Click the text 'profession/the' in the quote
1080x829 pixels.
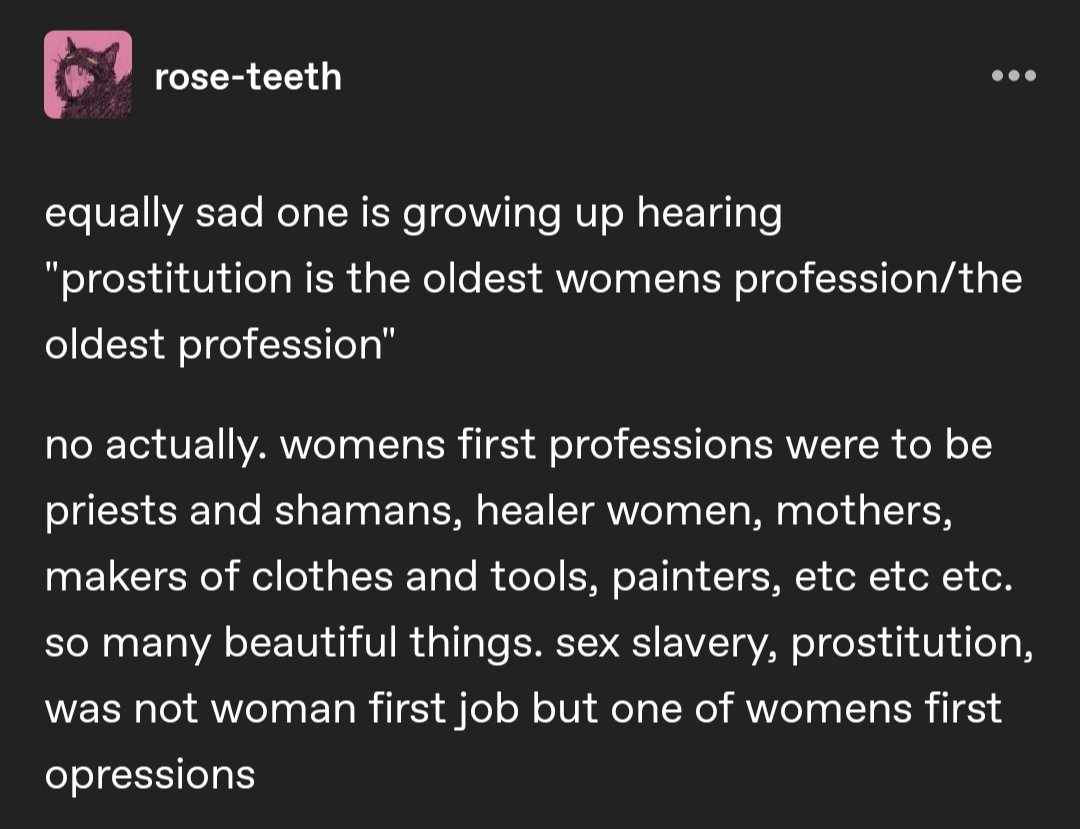pos(879,280)
